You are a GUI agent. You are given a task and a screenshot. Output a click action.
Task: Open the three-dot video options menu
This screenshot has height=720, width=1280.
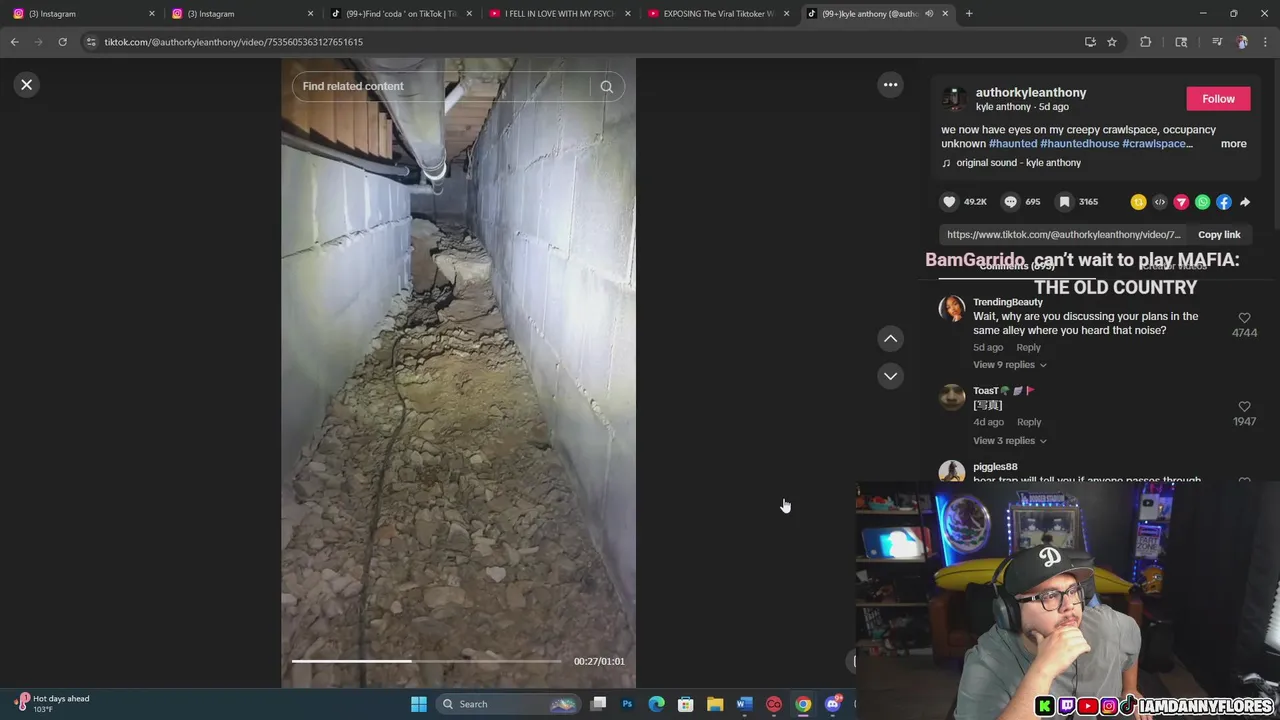click(x=890, y=85)
